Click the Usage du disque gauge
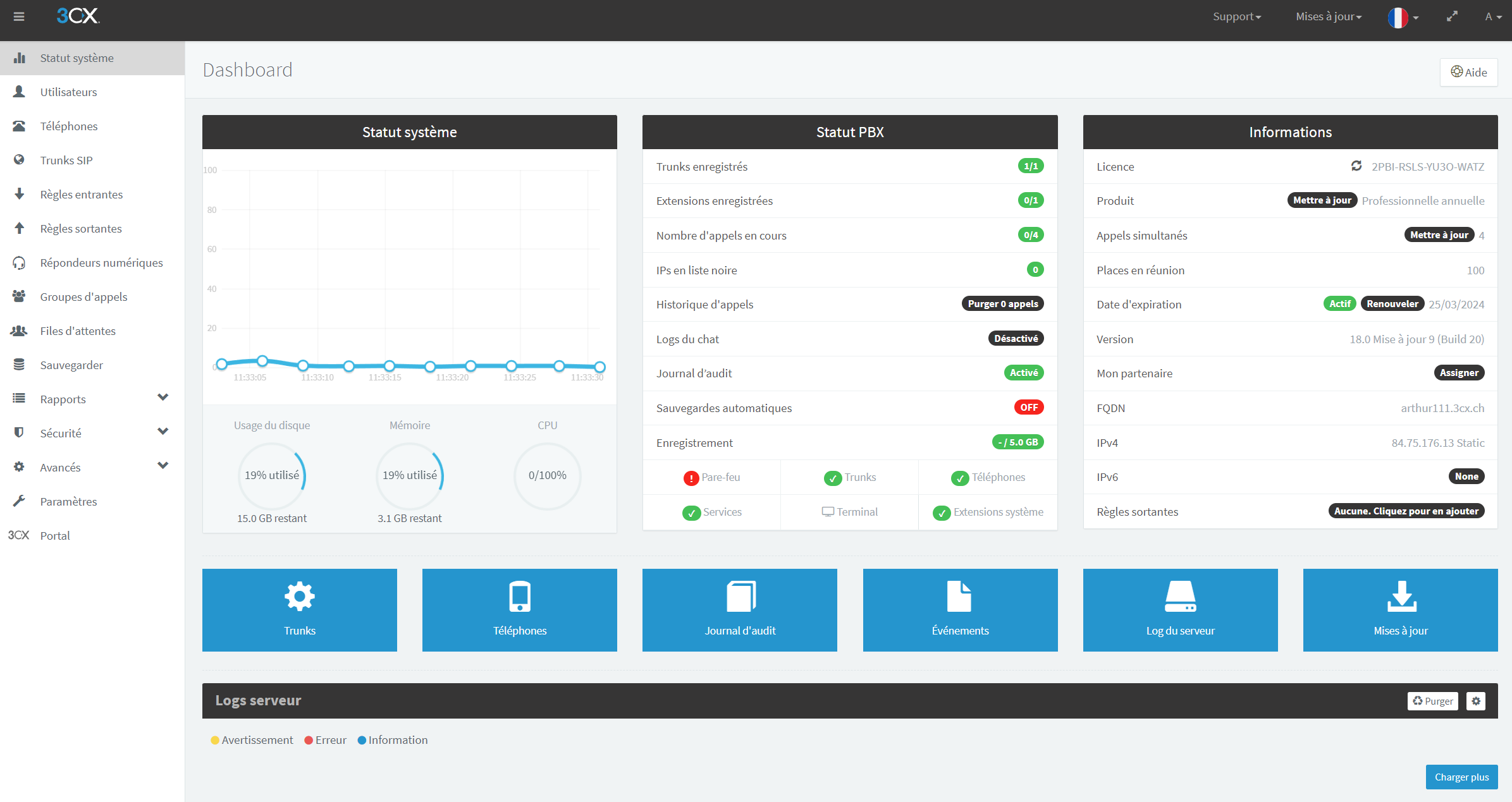 [x=272, y=476]
